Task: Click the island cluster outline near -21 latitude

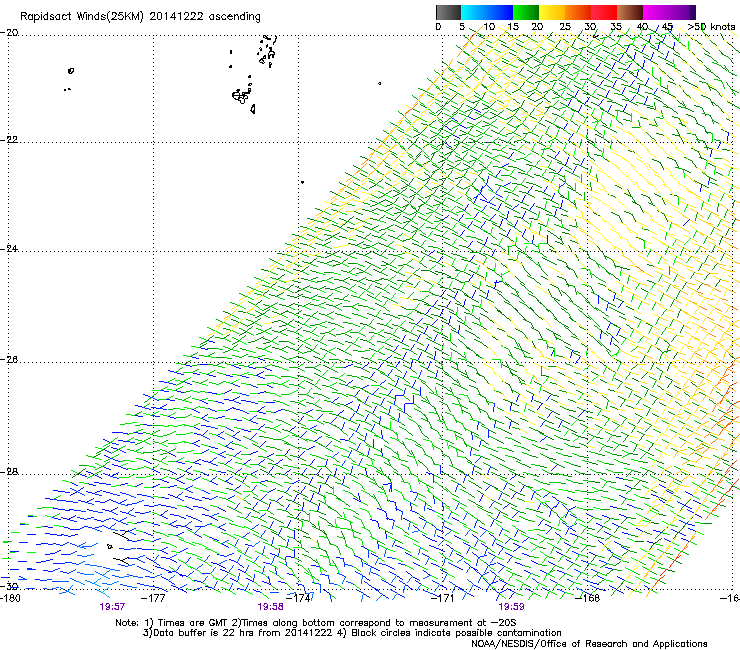Action: coord(243,96)
